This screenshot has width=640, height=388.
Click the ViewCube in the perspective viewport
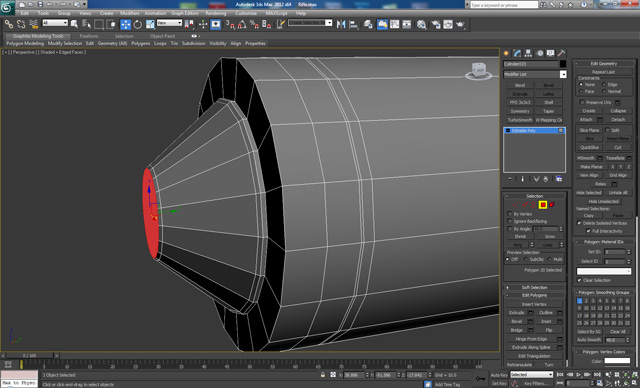click(x=478, y=70)
